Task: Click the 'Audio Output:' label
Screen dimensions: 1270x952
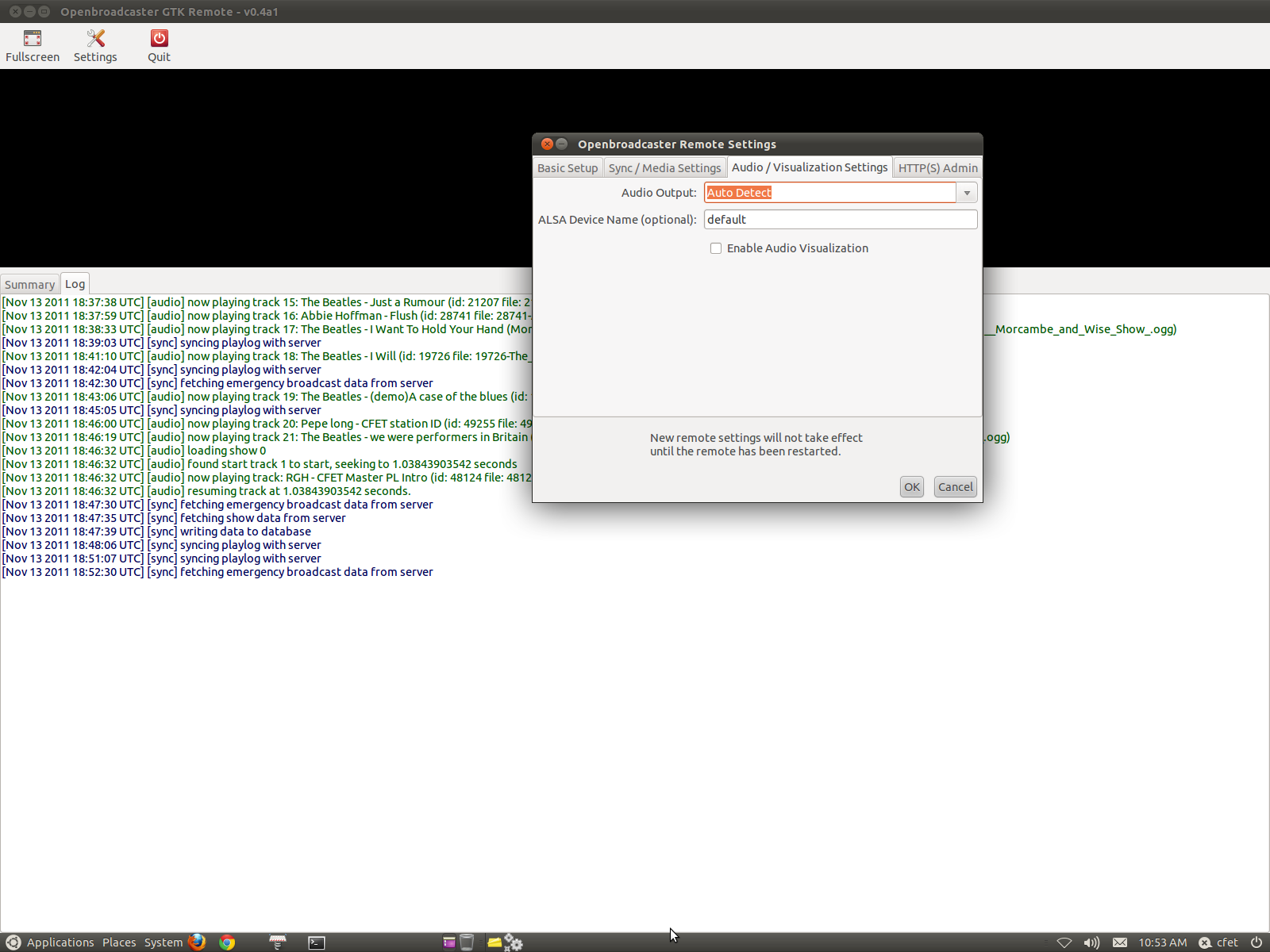Action: 659,193
